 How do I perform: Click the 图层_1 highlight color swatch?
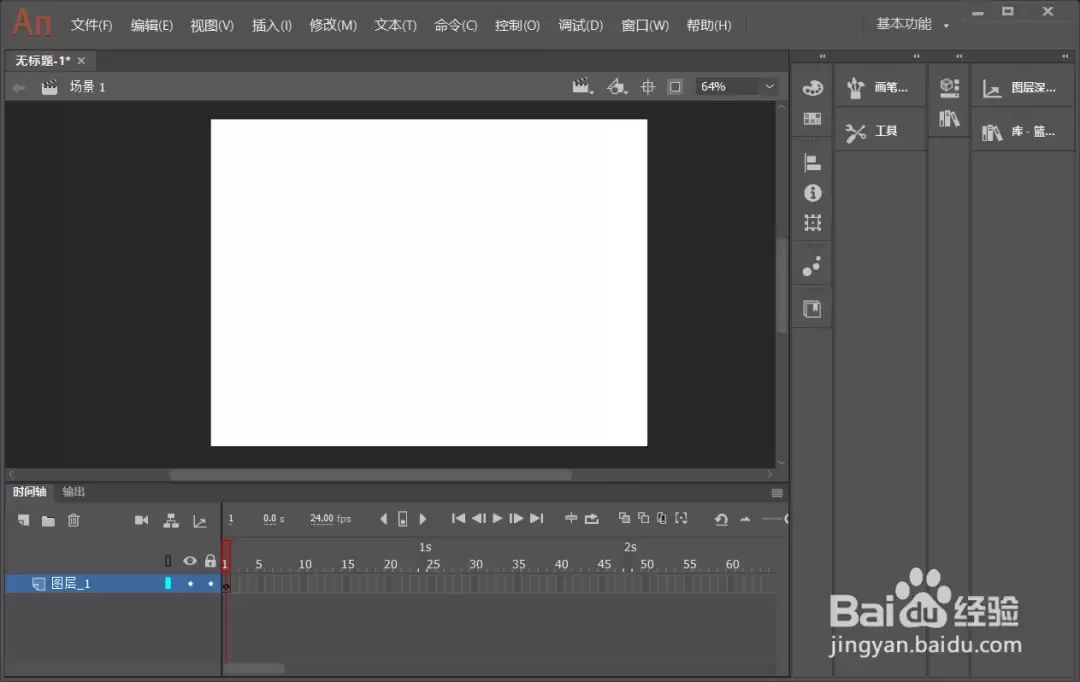coord(168,583)
